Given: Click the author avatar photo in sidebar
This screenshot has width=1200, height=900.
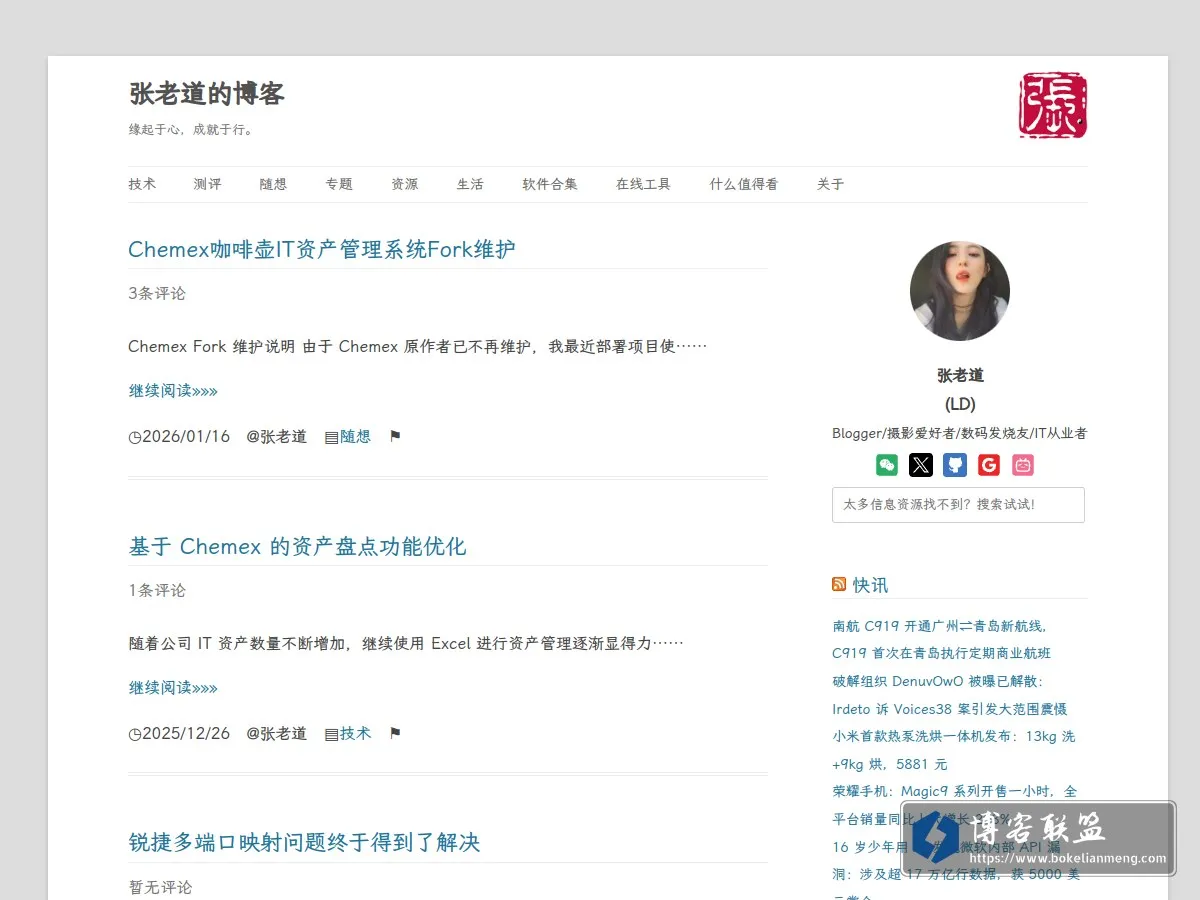Looking at the screenshot, I should (x=960, y=291).
